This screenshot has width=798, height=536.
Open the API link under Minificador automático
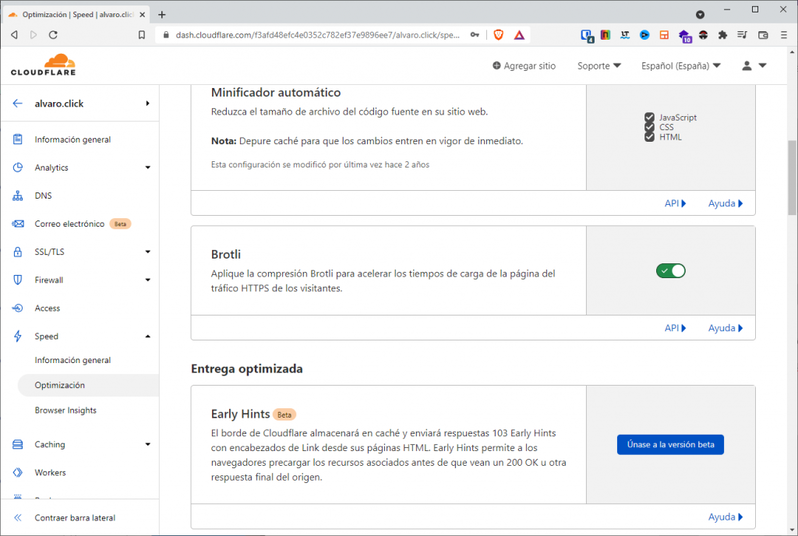(x=675, y=203)
